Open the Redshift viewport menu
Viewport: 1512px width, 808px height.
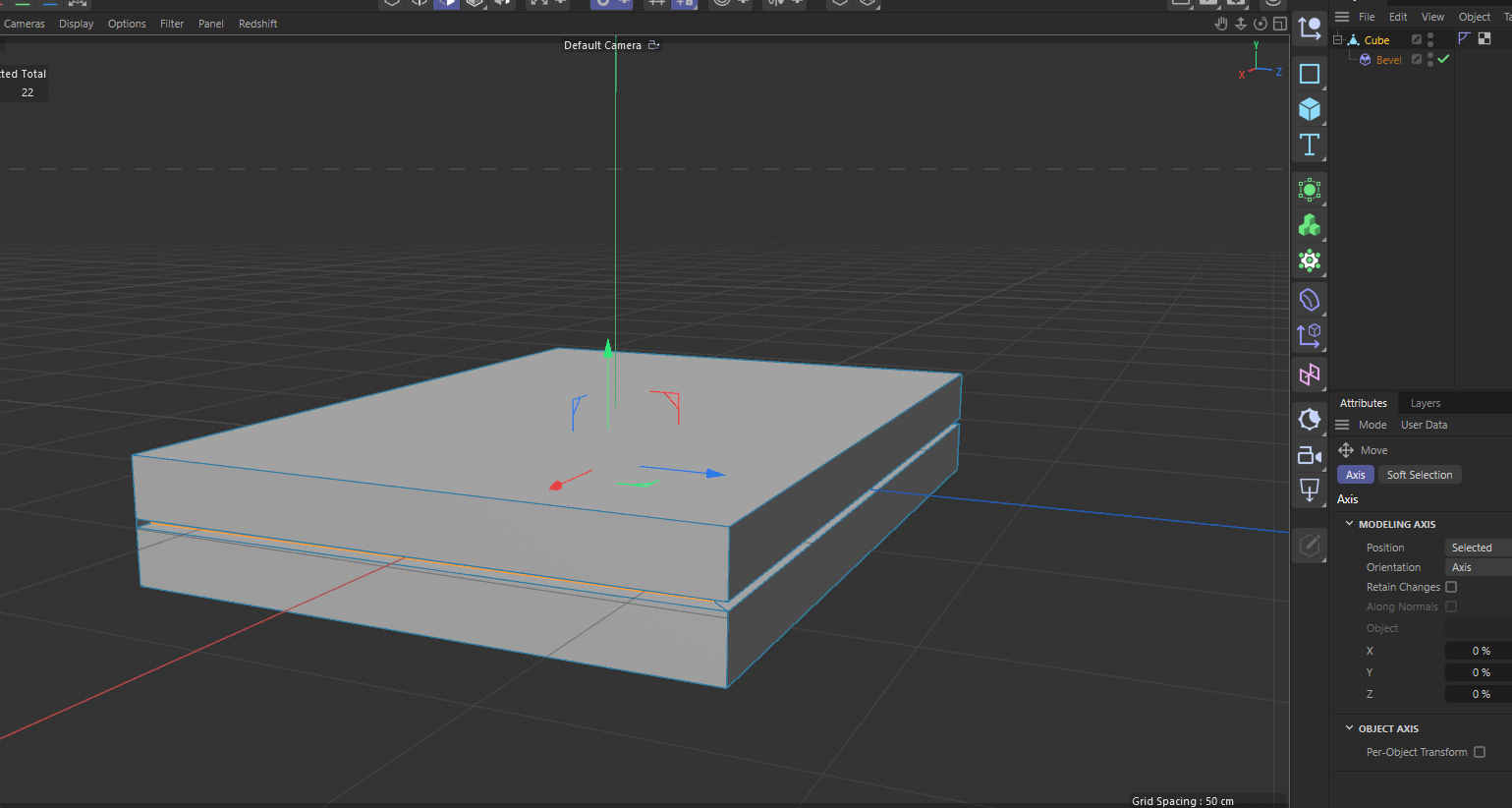[257, 24]
